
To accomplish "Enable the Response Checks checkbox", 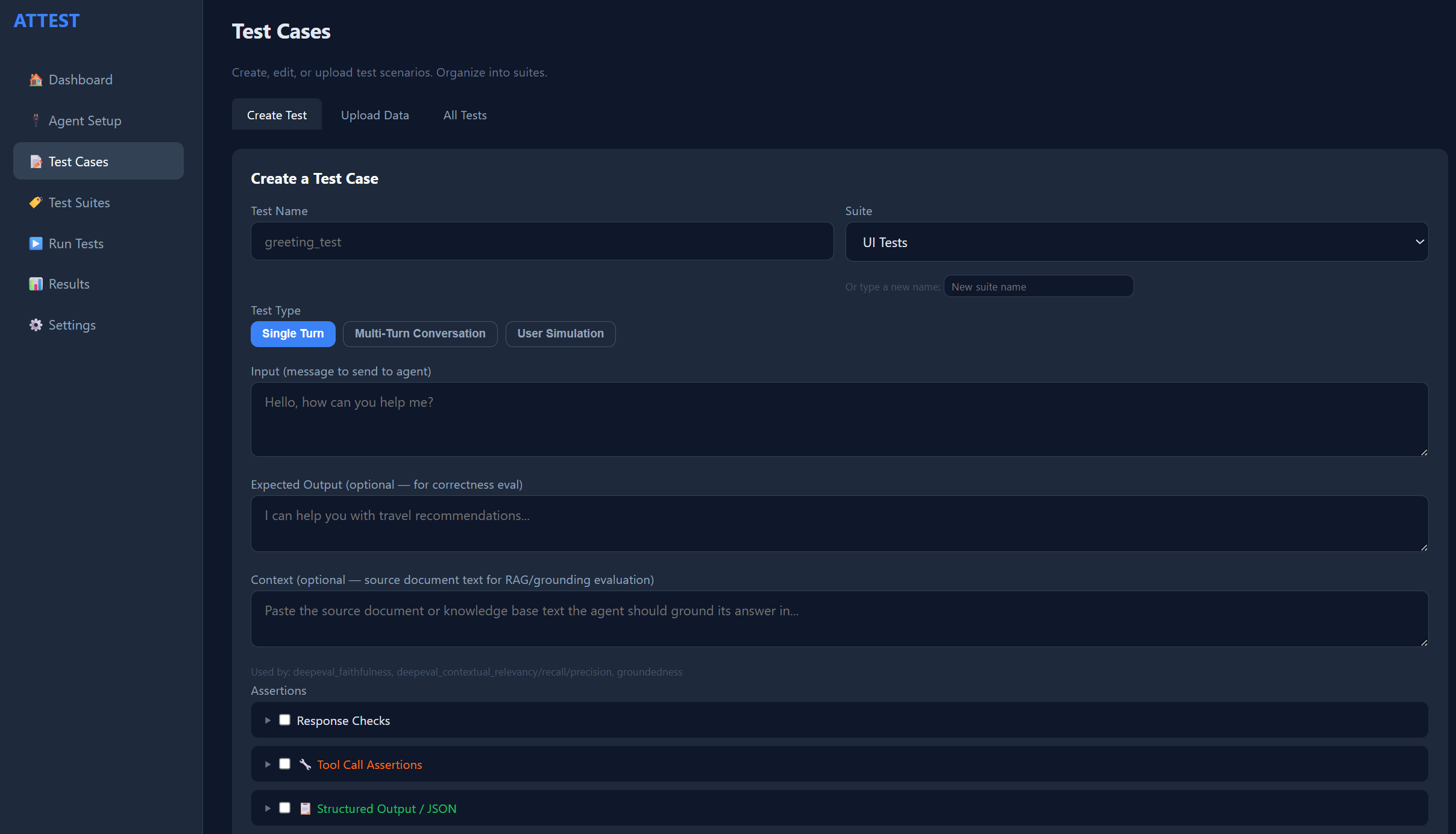I will [x=285, y=720].
